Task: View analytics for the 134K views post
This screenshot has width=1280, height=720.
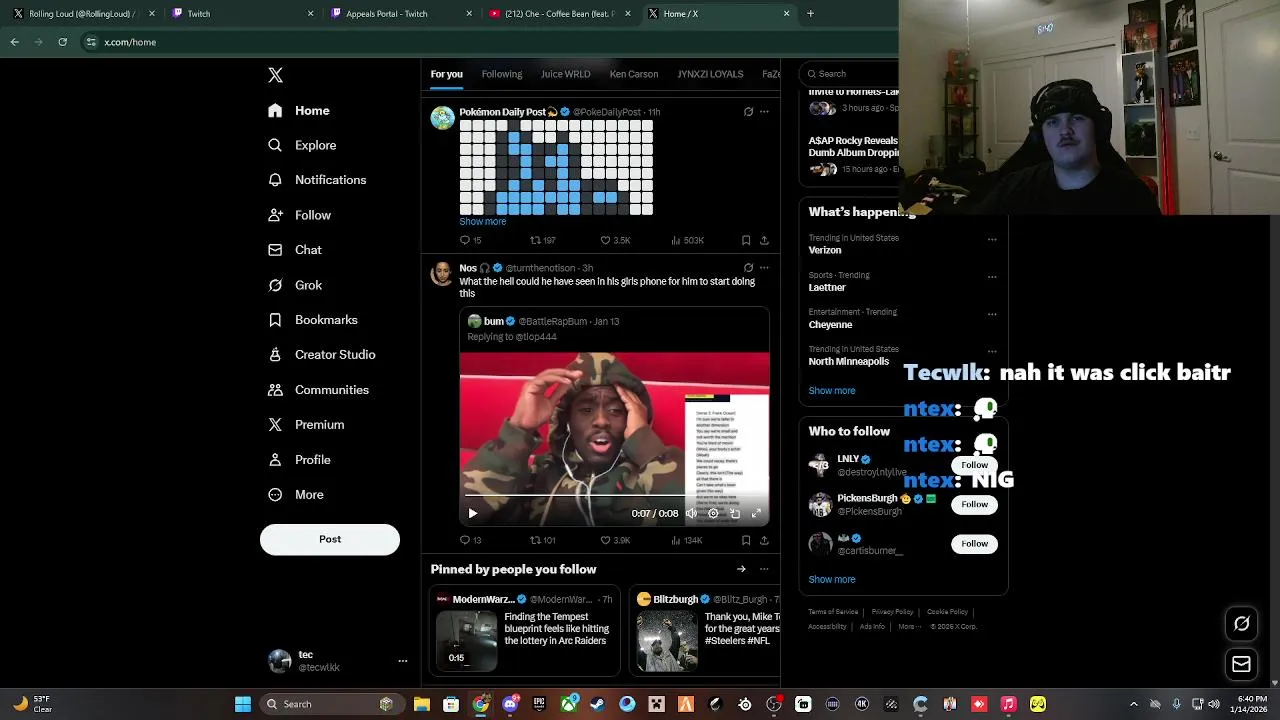Action: coord(687,540)
